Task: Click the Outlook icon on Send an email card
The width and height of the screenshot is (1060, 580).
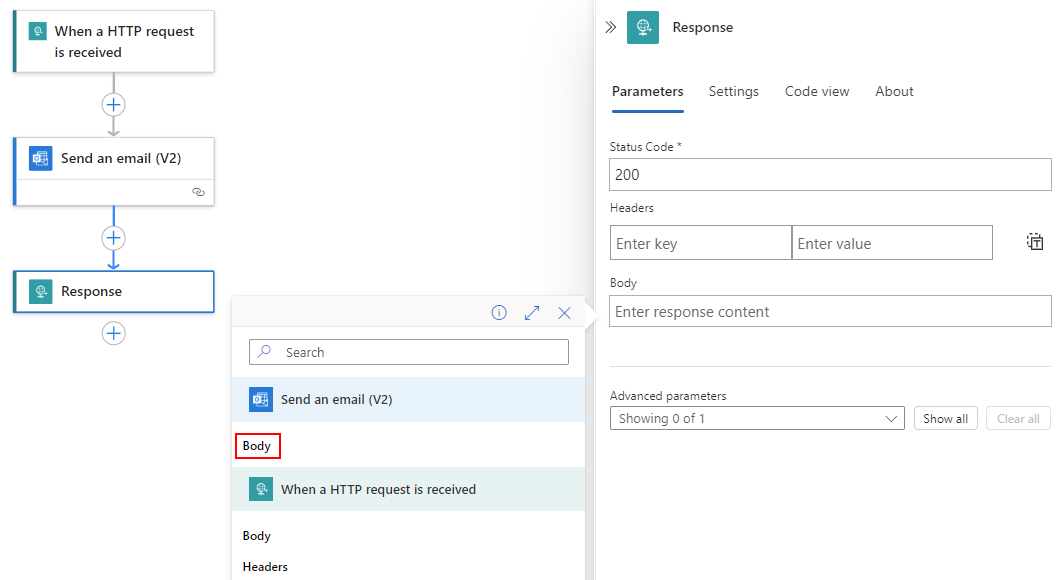Action: click(40, 158)
